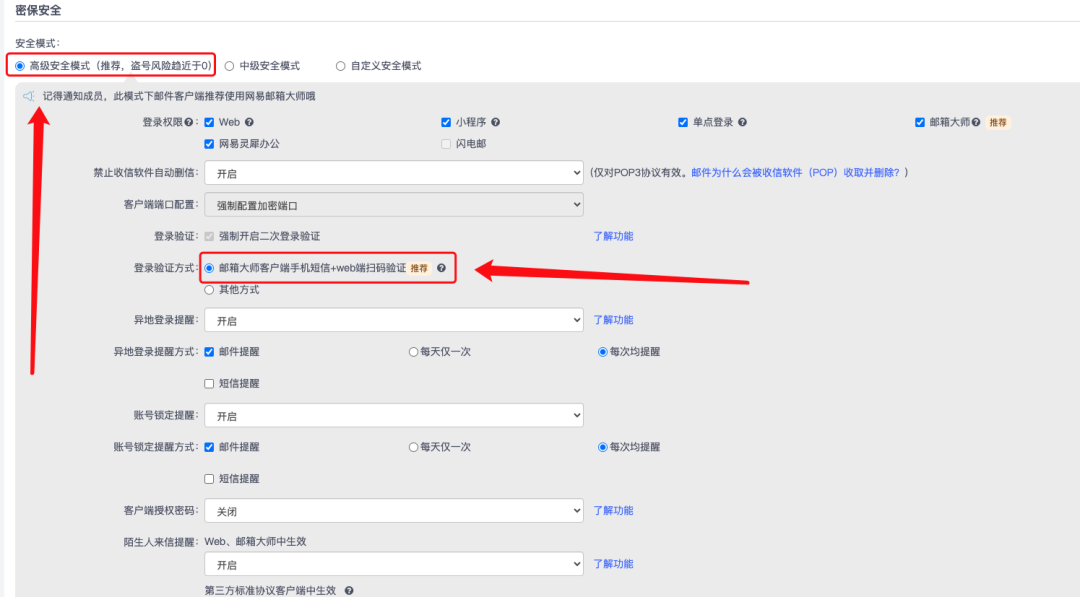
Task: Click the help icon beside 小程序
Action: click(x=496, y=122)
